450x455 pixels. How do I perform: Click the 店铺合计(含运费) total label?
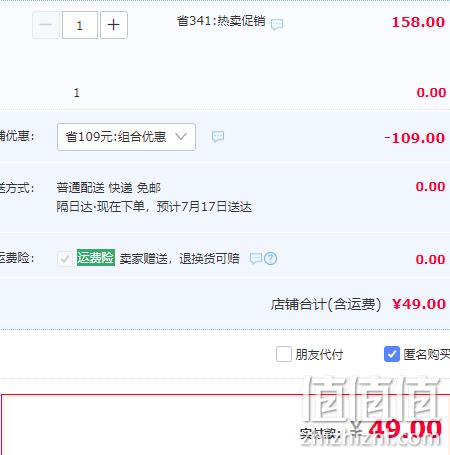[x=326, y=304]
